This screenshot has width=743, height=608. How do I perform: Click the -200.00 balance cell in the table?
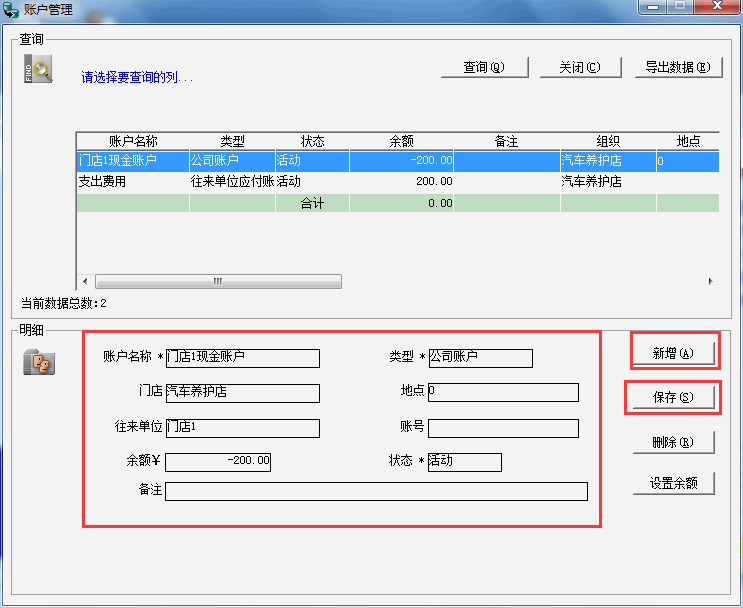point(401,161)
